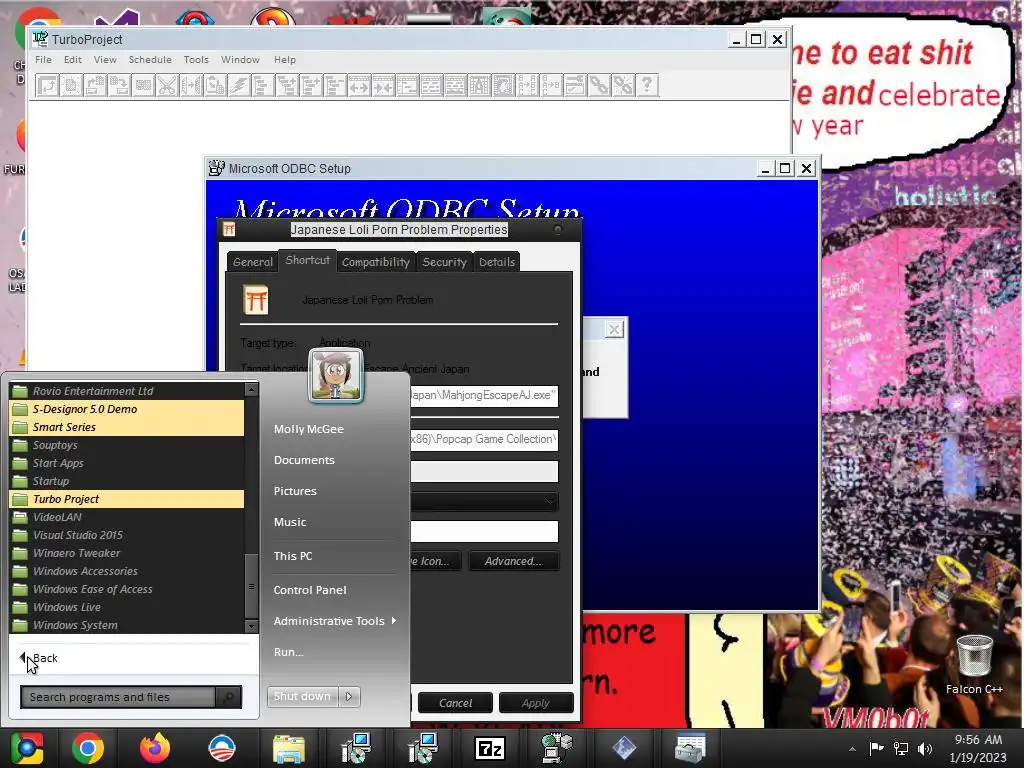Click the lightning bolt toolbar icon
1024x768 pixels.
(x=239, y=86)
